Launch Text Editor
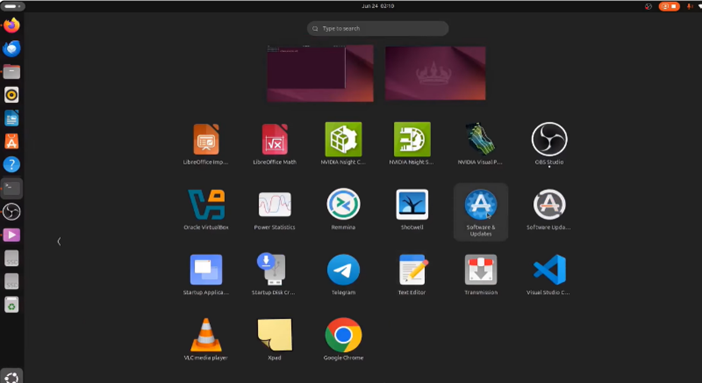 pos(412,275)
